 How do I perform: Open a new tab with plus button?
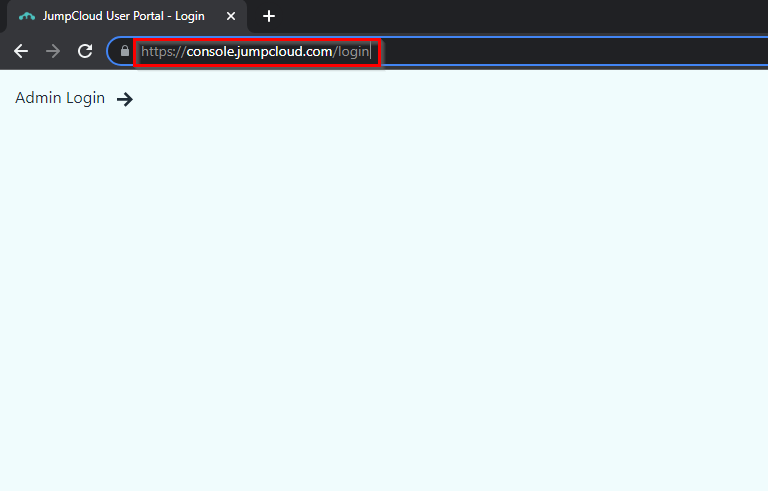coord(268,16)
